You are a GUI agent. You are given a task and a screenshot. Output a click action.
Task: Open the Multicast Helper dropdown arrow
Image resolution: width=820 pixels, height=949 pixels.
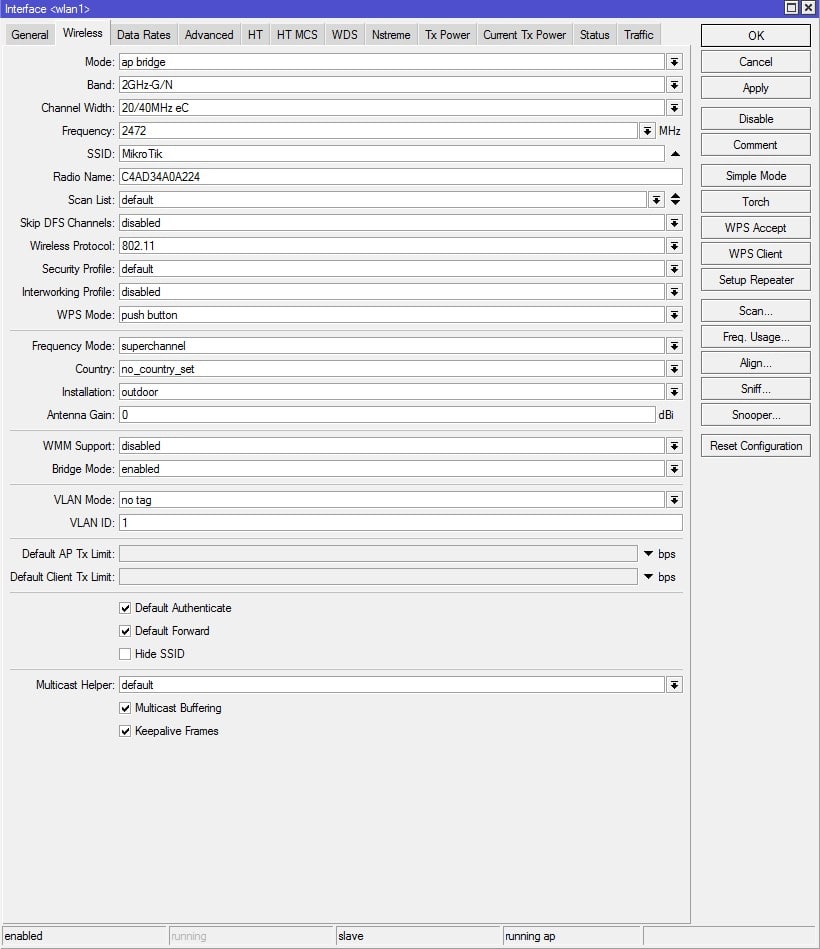tap(674, 685)
